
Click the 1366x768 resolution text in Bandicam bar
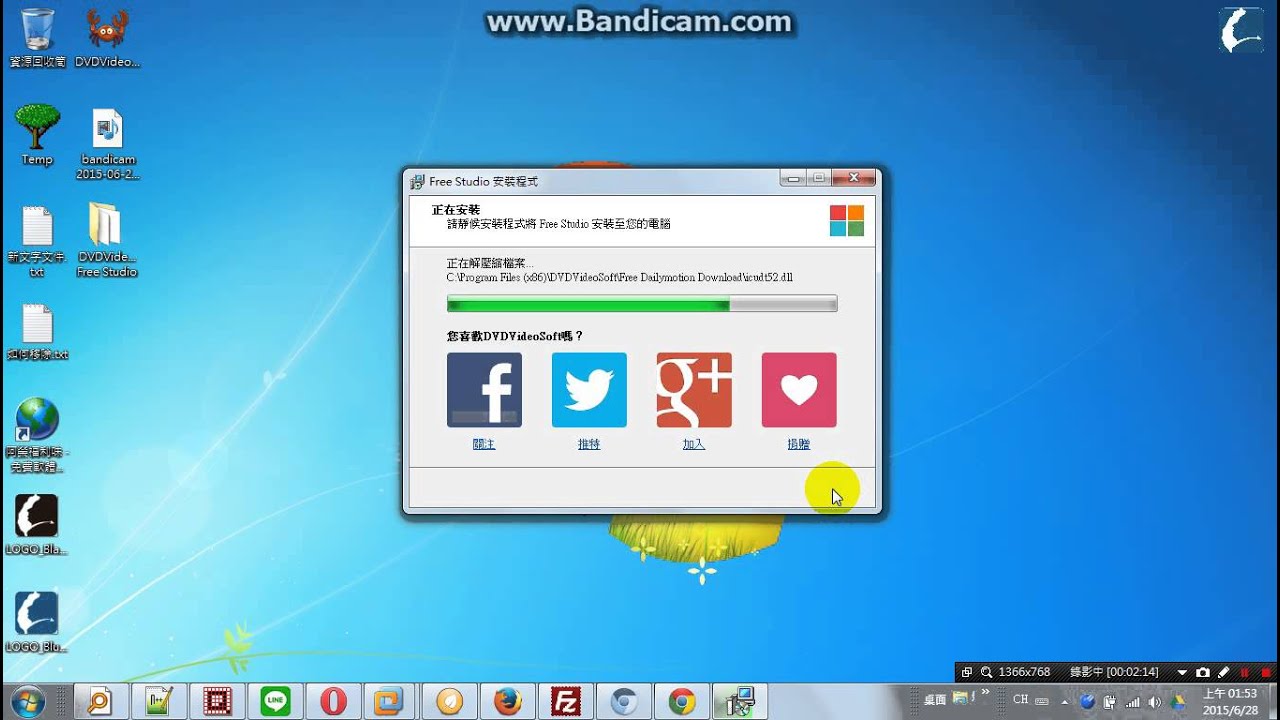pyautogui.click(x=1024, y=672)
